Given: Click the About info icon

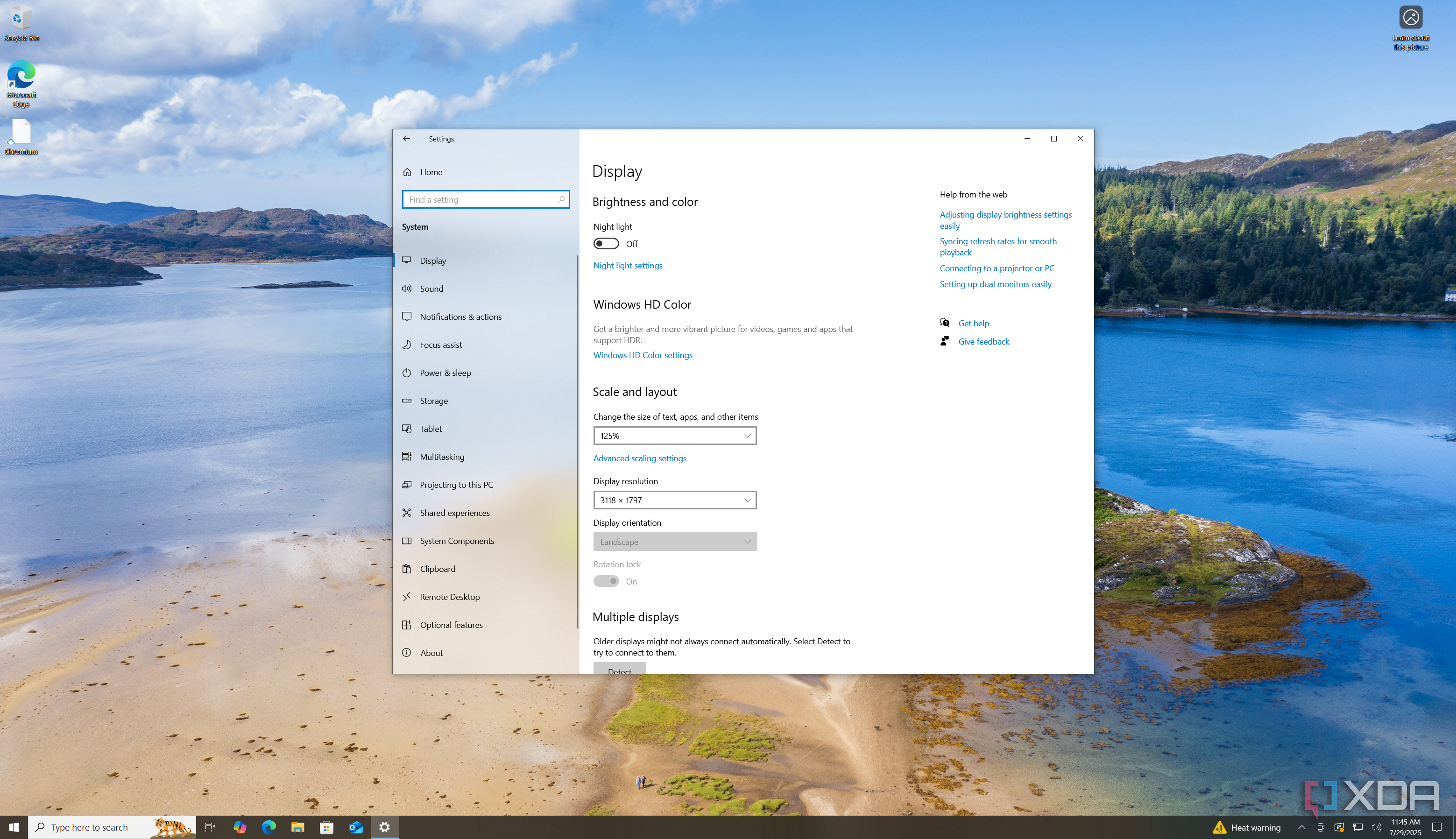Looking at the screenshot, I should 407,653.
